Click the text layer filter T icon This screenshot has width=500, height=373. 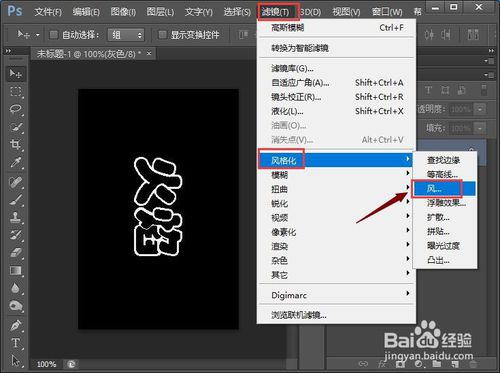(x=428, y=90)
